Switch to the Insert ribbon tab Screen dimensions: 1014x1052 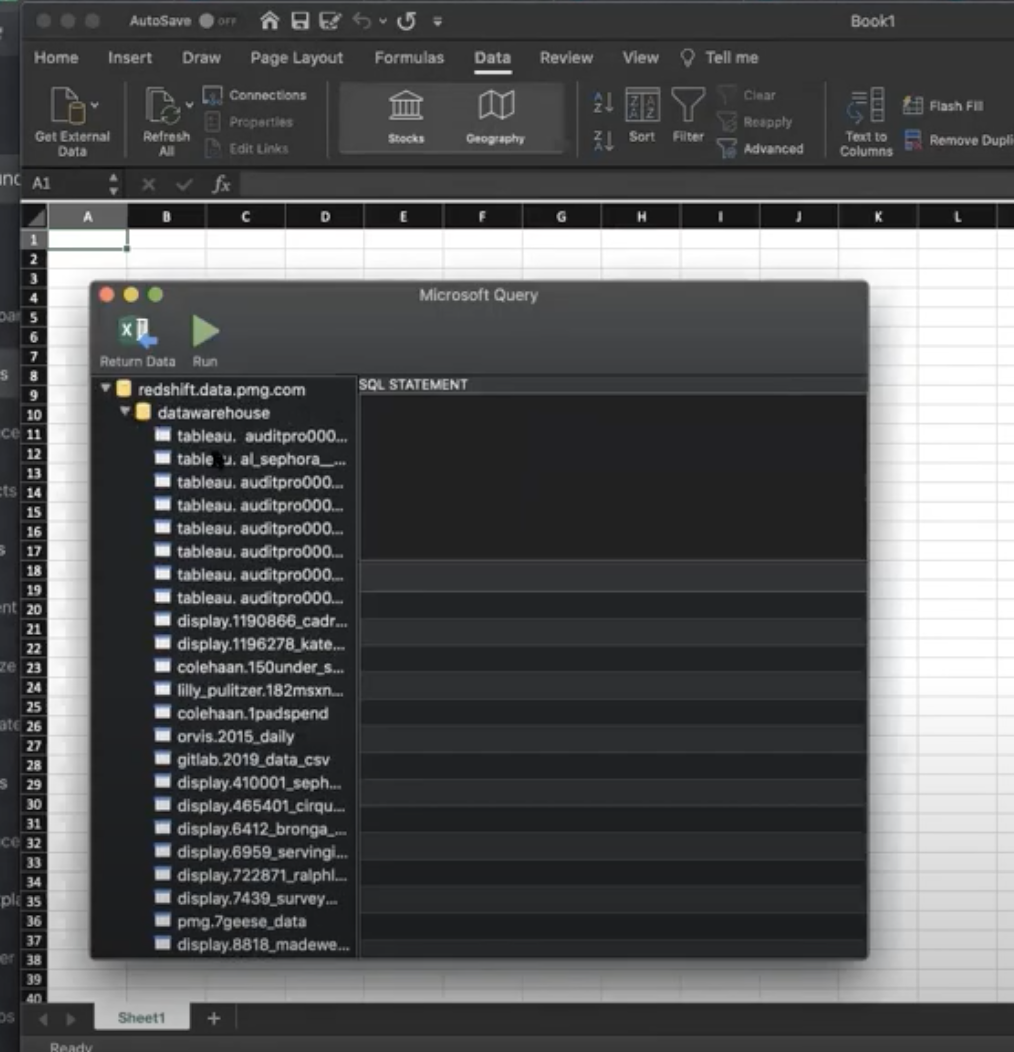(130, 58)
